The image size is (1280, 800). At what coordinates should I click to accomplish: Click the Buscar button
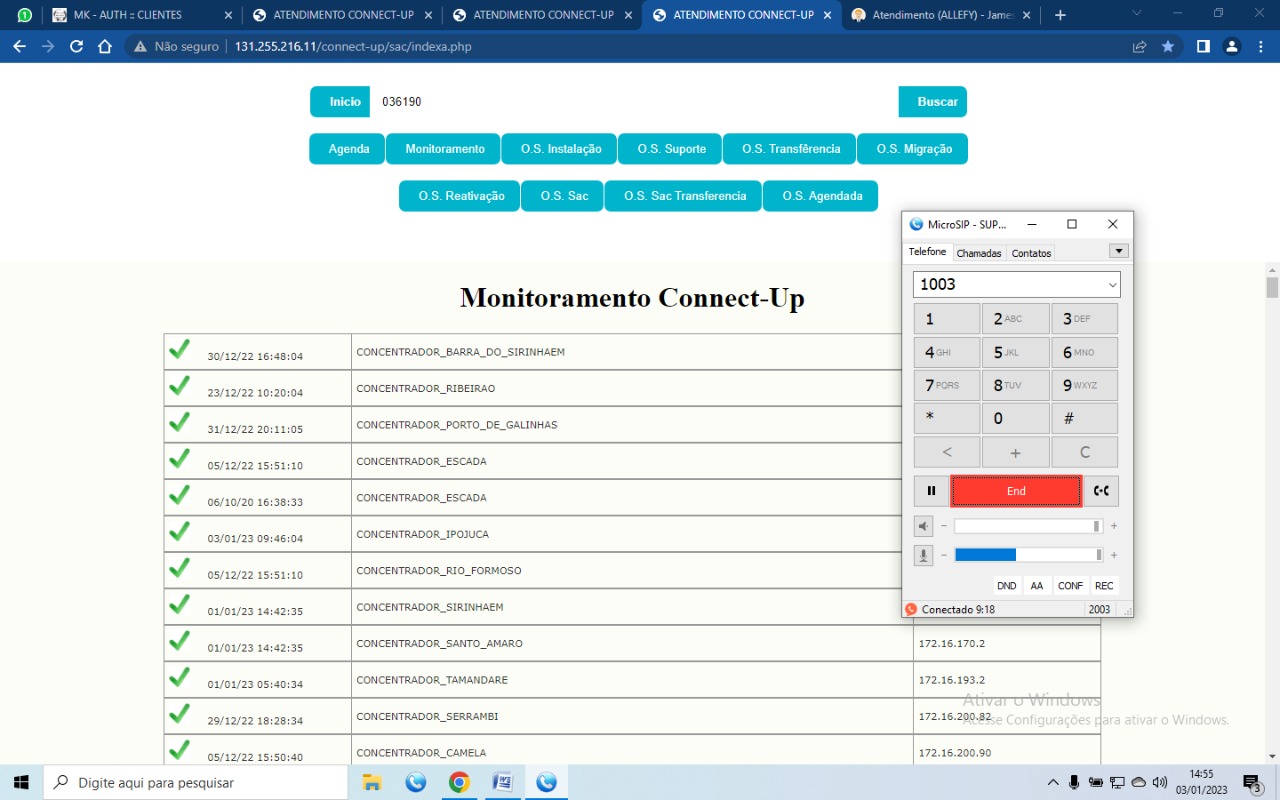pos(933,102)
